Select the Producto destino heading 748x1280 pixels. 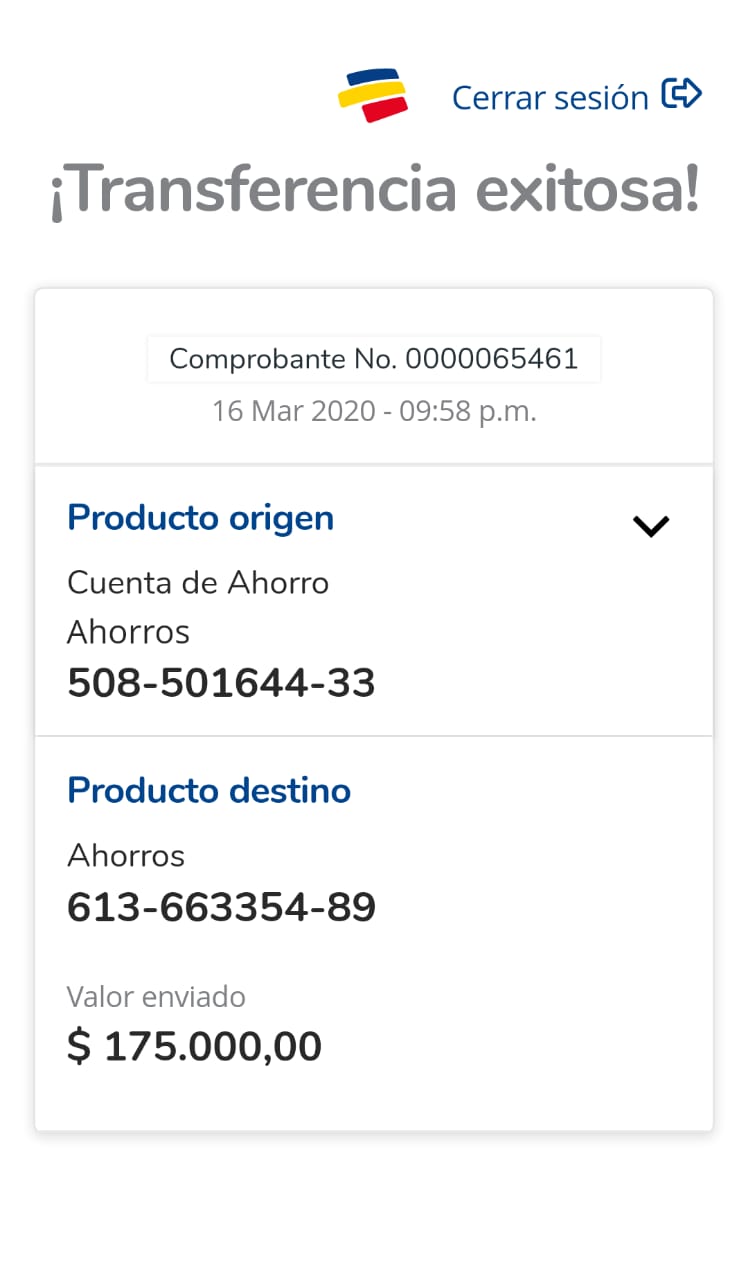coord(208,791)
